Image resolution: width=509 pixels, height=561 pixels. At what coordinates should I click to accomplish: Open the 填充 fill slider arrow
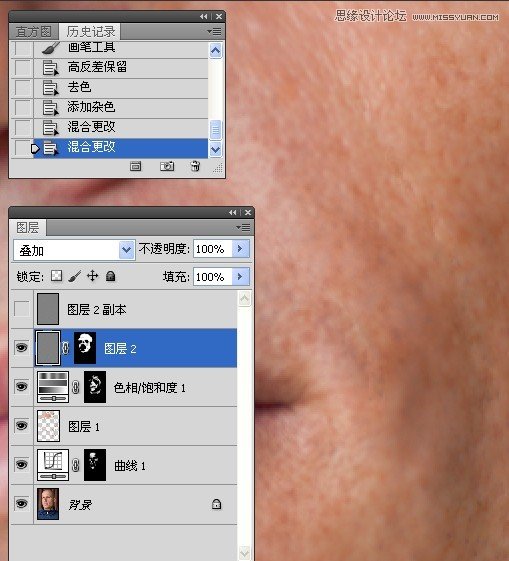pyautogui.click(x=240, y=277)
